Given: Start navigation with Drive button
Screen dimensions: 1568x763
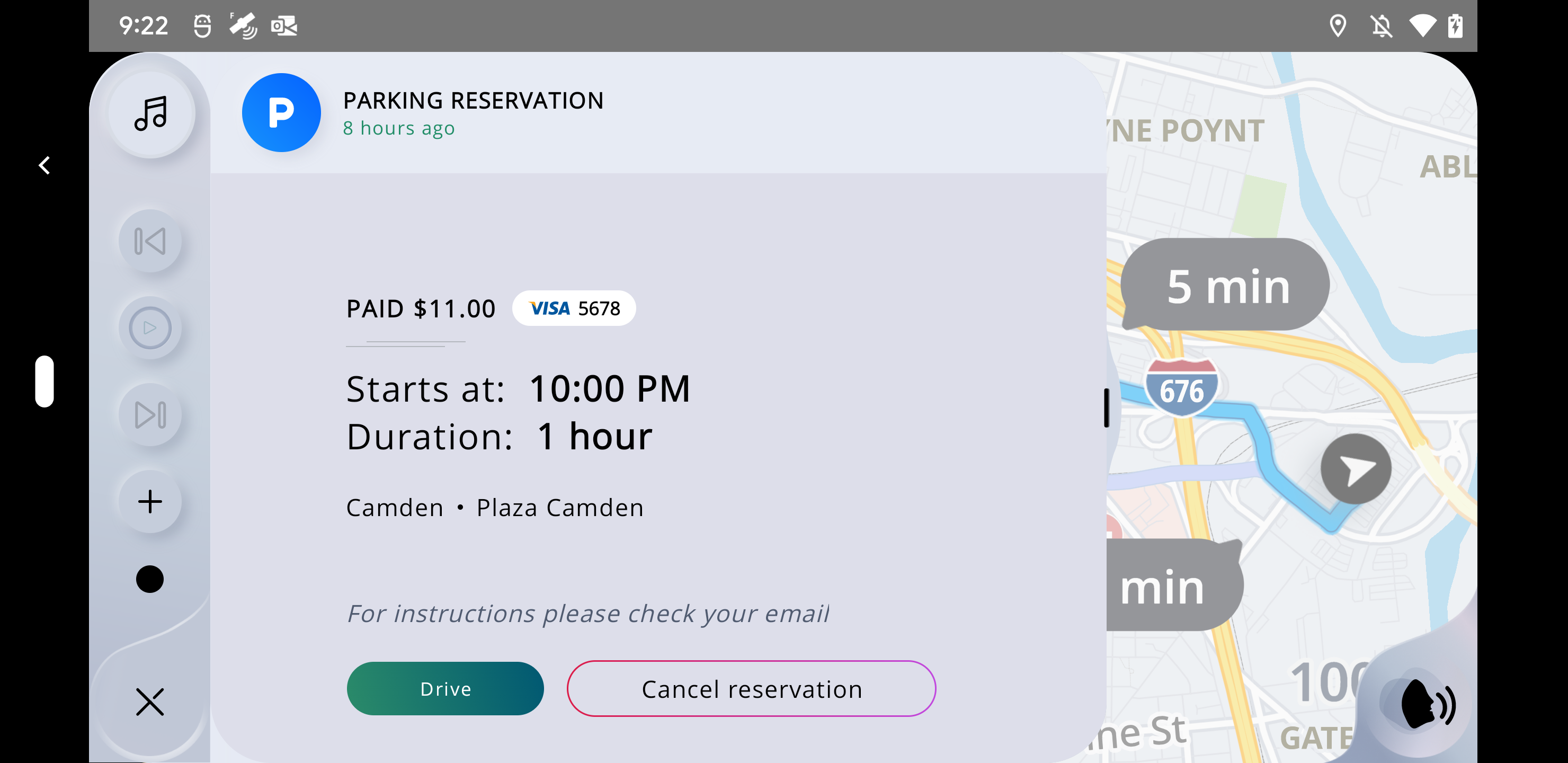Looking at the screenshot, I should (x=445, y=689).
